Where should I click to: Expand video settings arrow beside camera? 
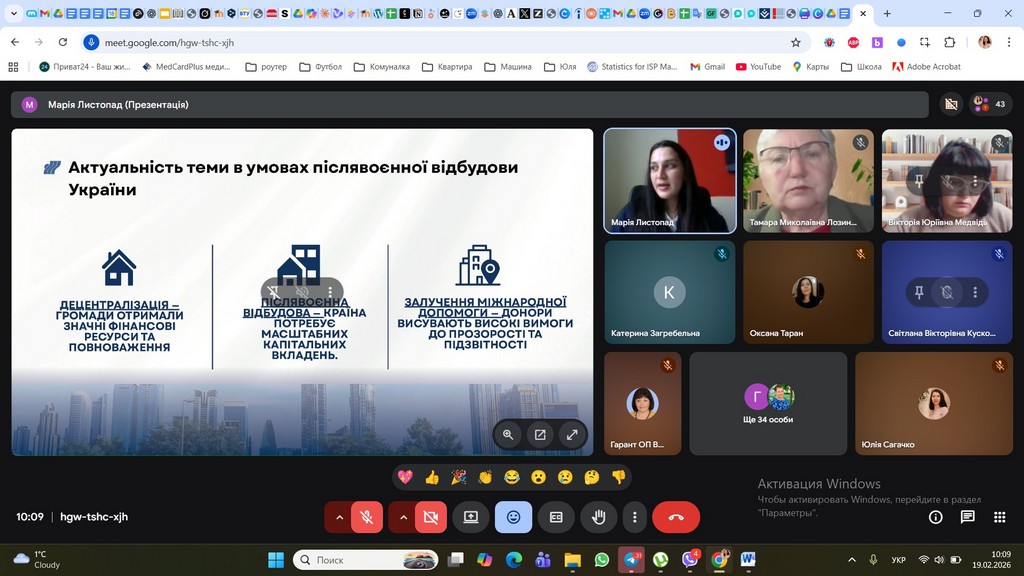point(403,517)
